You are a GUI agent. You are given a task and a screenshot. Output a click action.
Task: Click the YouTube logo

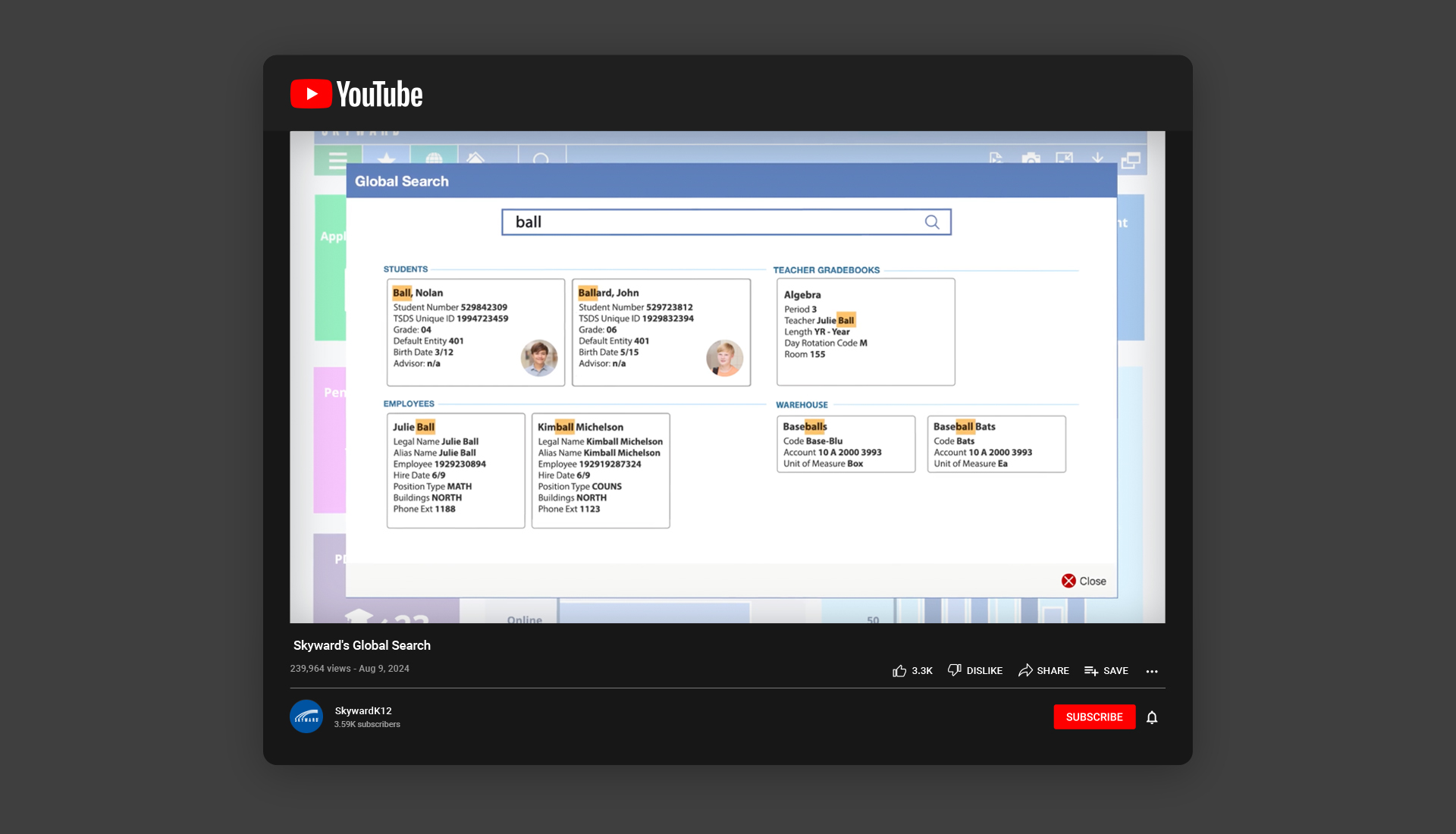point(356,94)
